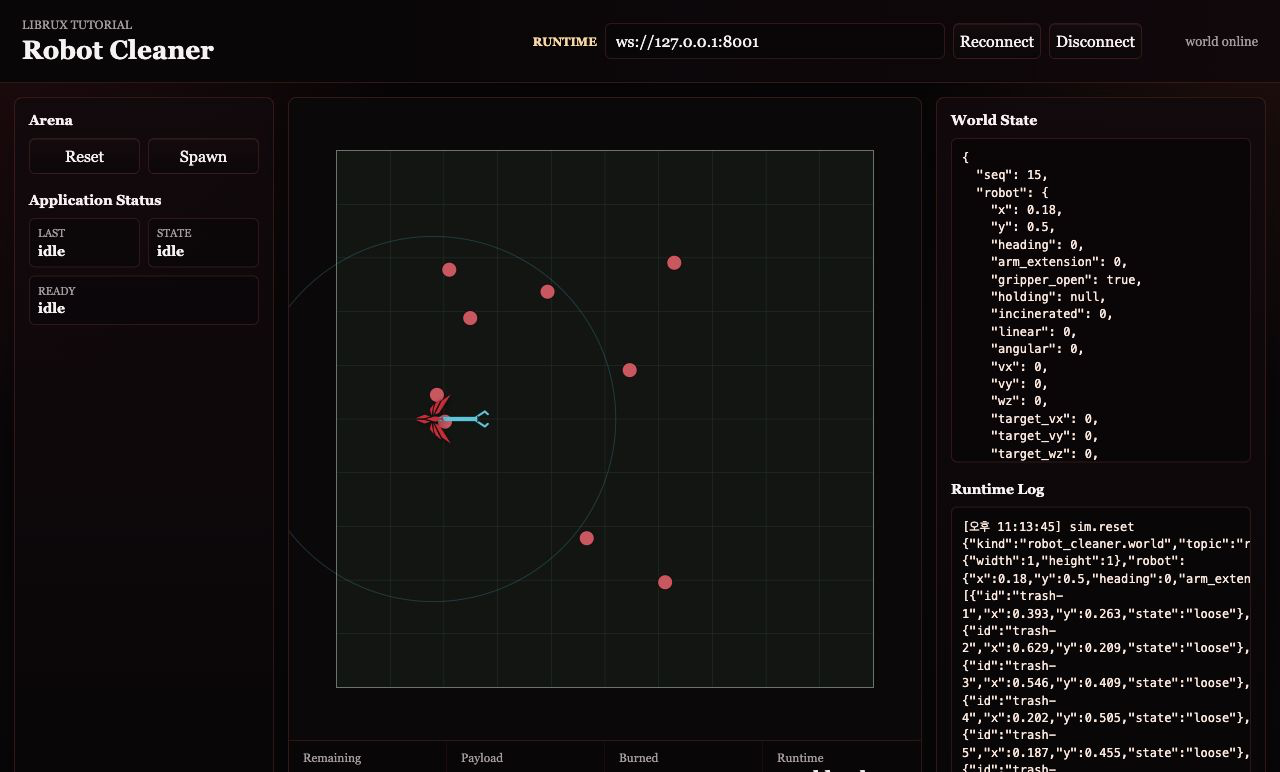Click the "LIBRUX TUTORIAL" label
Image resolution: width=1280 pixels, height=772 pixels.
coord(77,24)
